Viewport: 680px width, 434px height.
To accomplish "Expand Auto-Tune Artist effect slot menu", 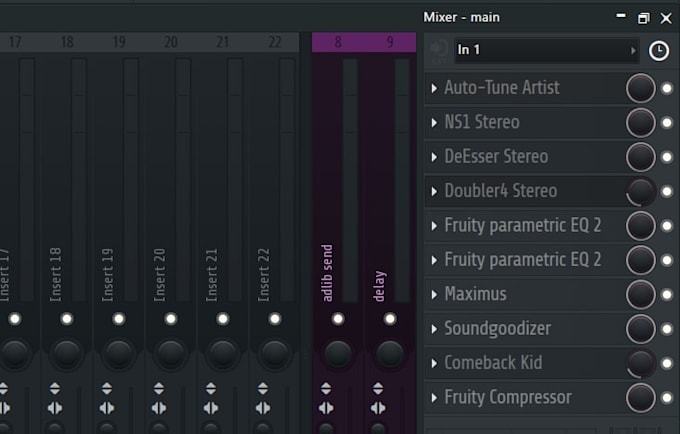I will point(434,88).
